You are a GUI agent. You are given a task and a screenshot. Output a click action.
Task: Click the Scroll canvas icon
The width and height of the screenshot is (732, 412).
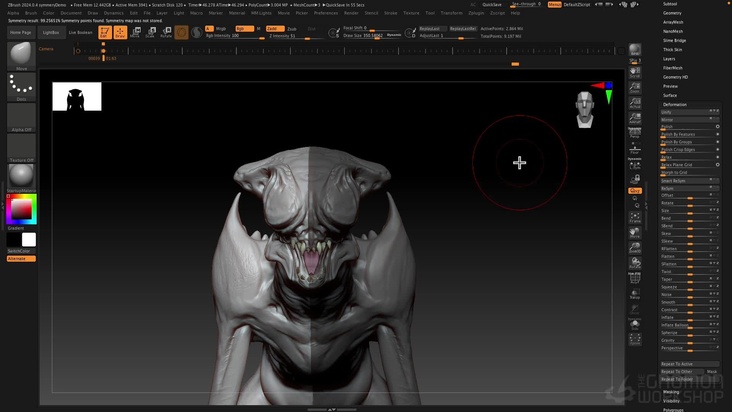click(x=634, y=72)
